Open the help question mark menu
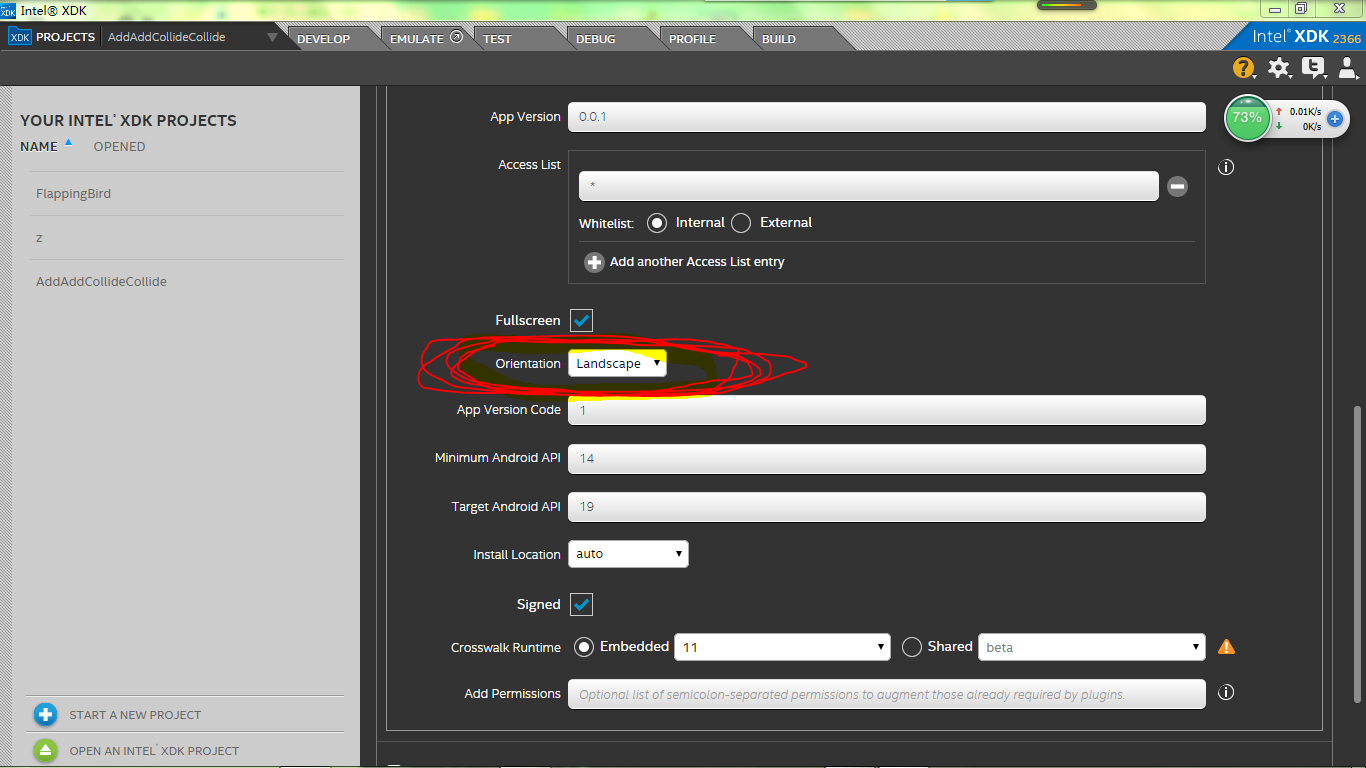The width and height of the screenshot is (1366, 768). (1243, 68)
